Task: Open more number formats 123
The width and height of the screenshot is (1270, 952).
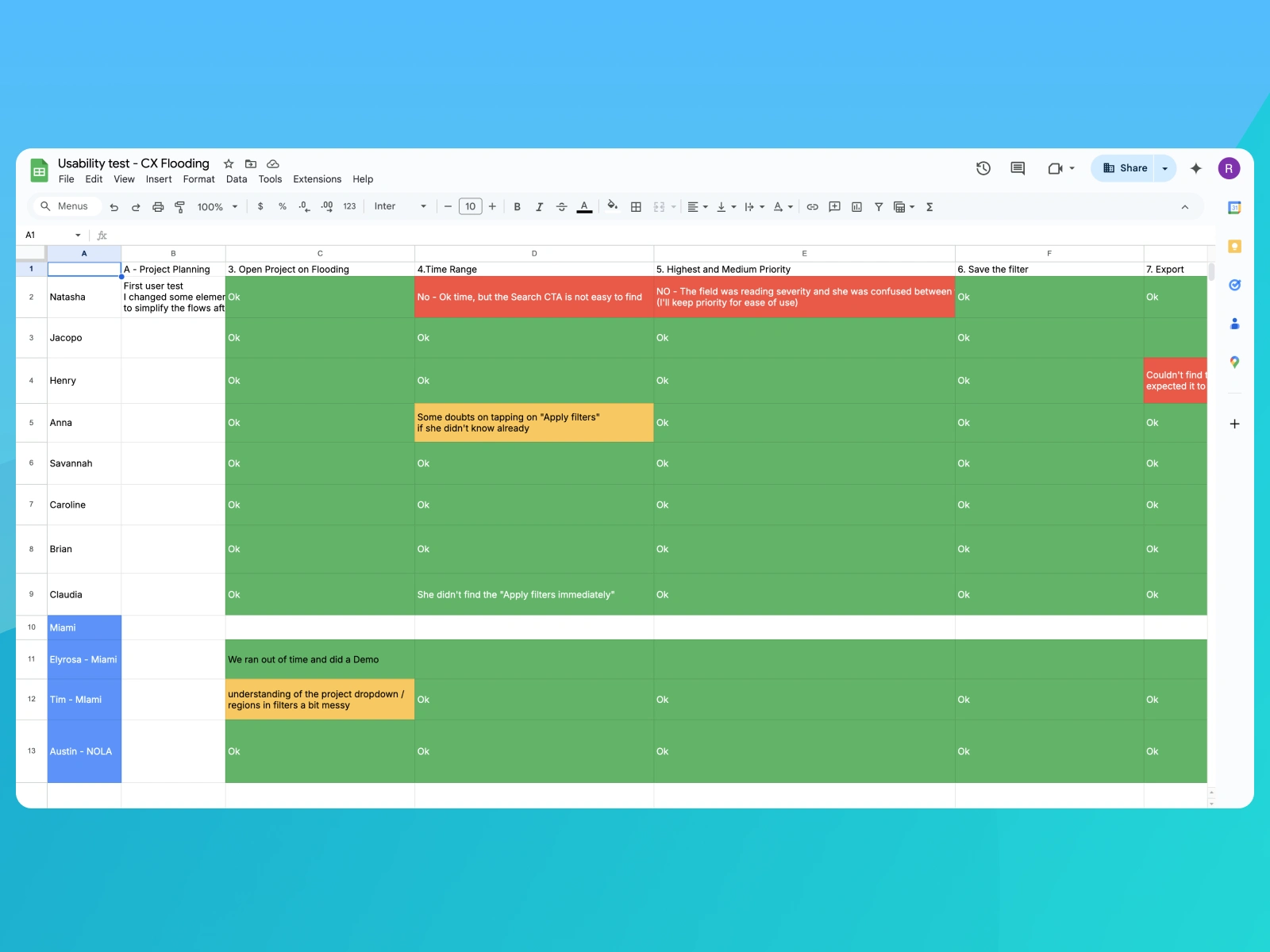Action: pos(349,206)
